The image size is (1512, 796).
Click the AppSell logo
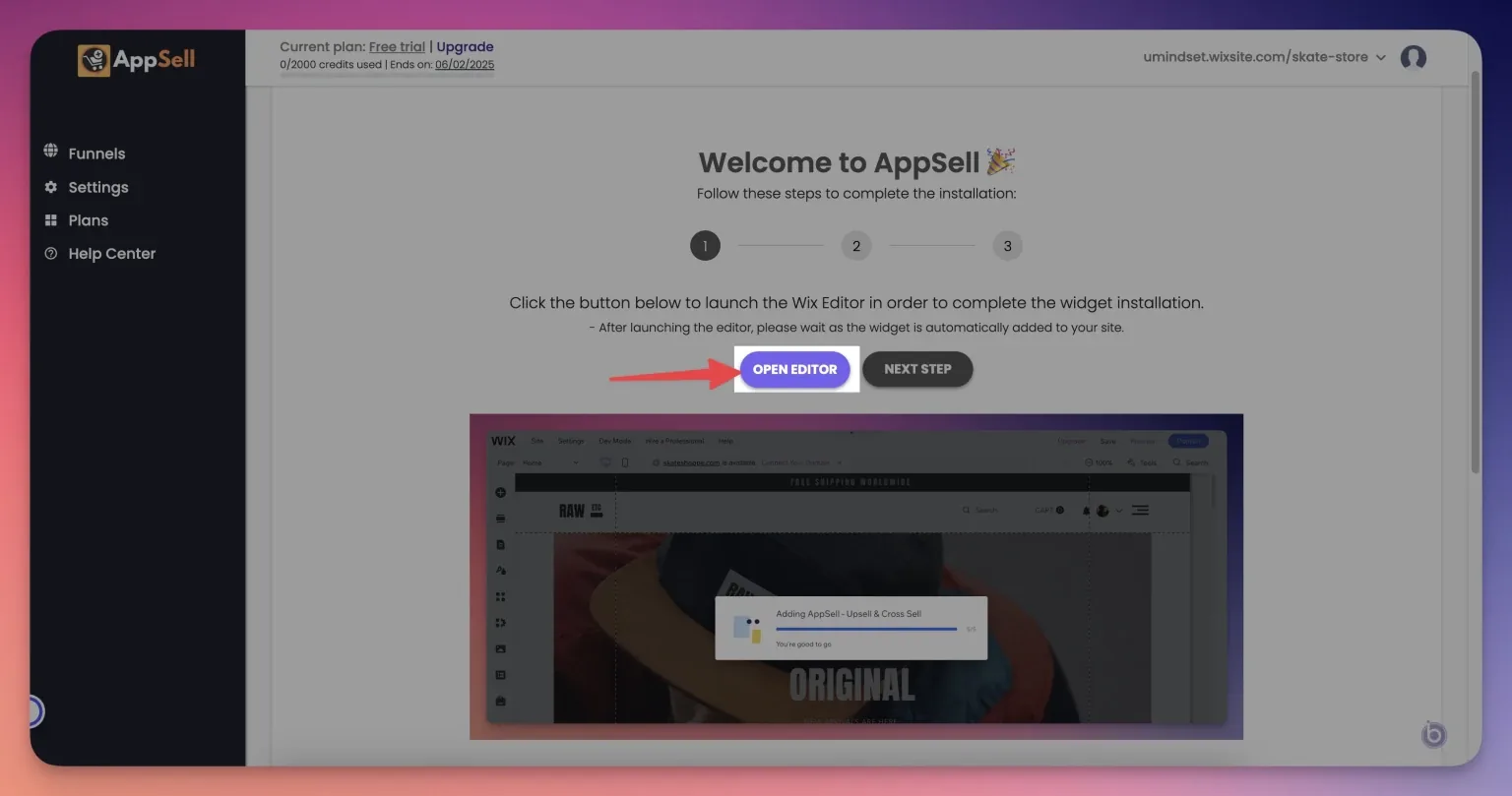pyautogui.click(x=137, y=60)
